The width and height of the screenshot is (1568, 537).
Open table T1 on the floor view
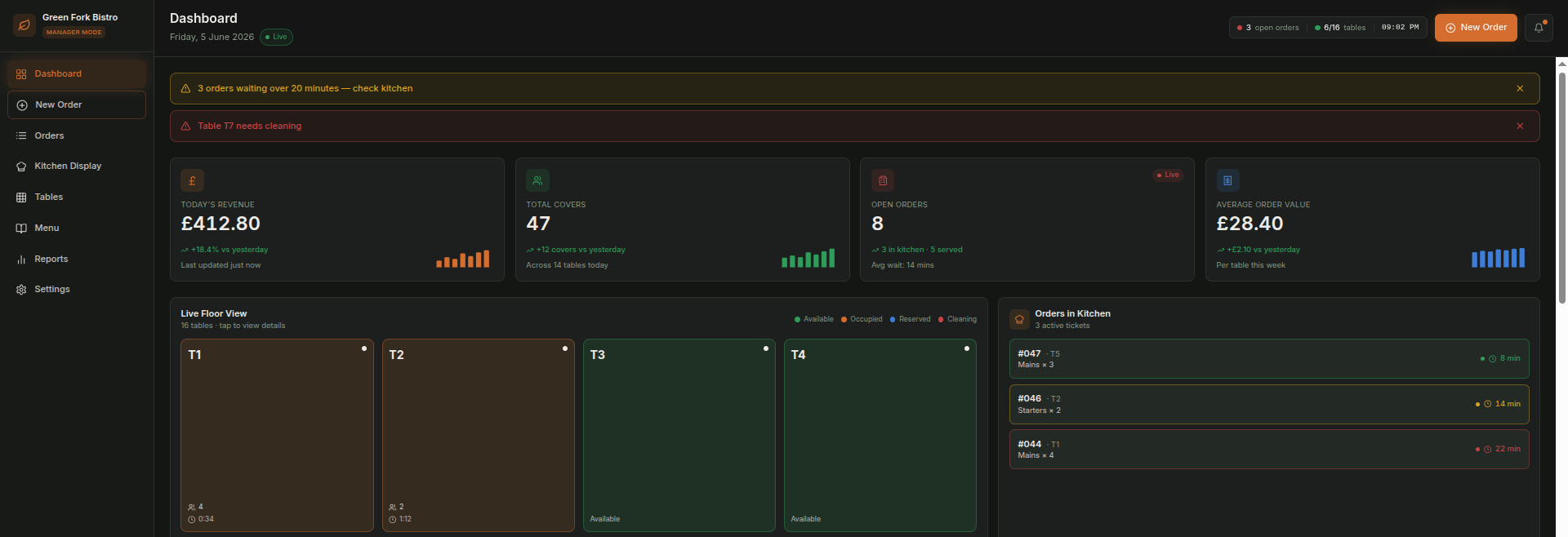click(277, 436)
